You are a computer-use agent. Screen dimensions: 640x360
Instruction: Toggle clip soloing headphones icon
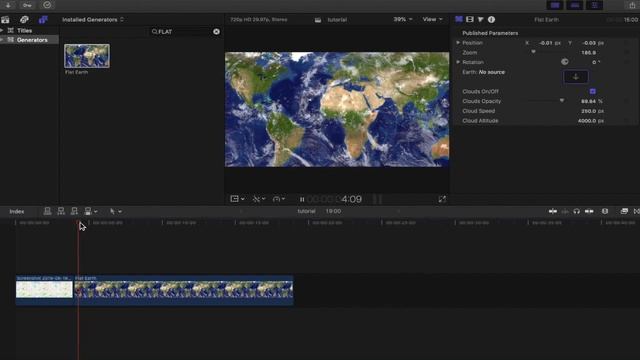576,211
